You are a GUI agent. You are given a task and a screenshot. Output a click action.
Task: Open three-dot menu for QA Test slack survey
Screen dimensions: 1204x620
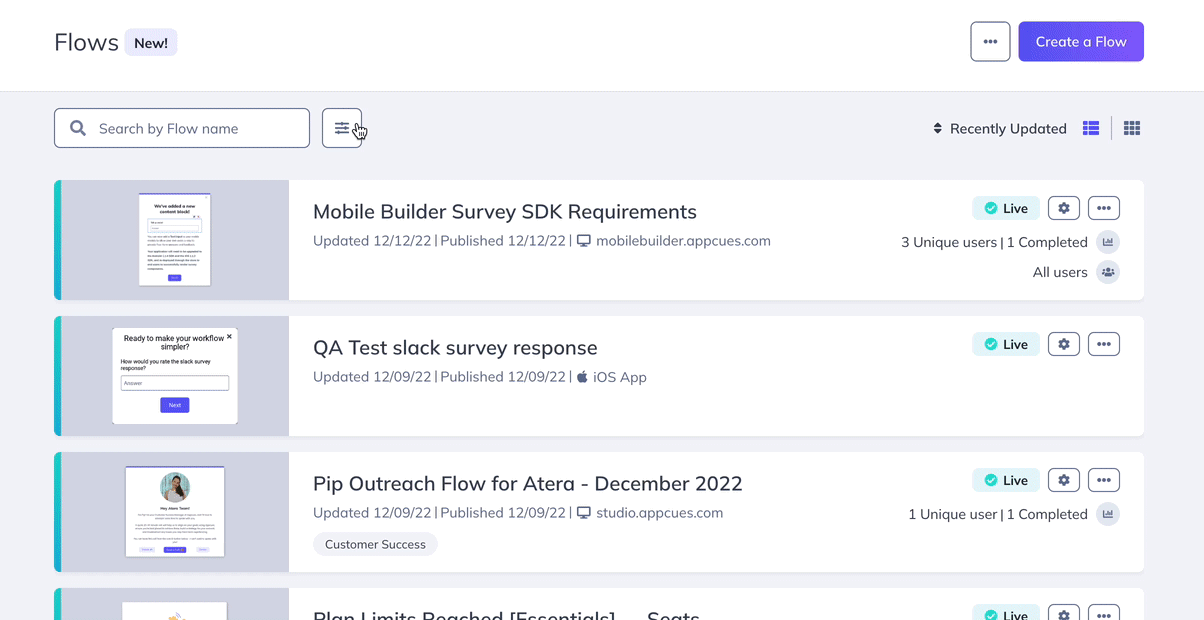click(x=1104, y=344)
